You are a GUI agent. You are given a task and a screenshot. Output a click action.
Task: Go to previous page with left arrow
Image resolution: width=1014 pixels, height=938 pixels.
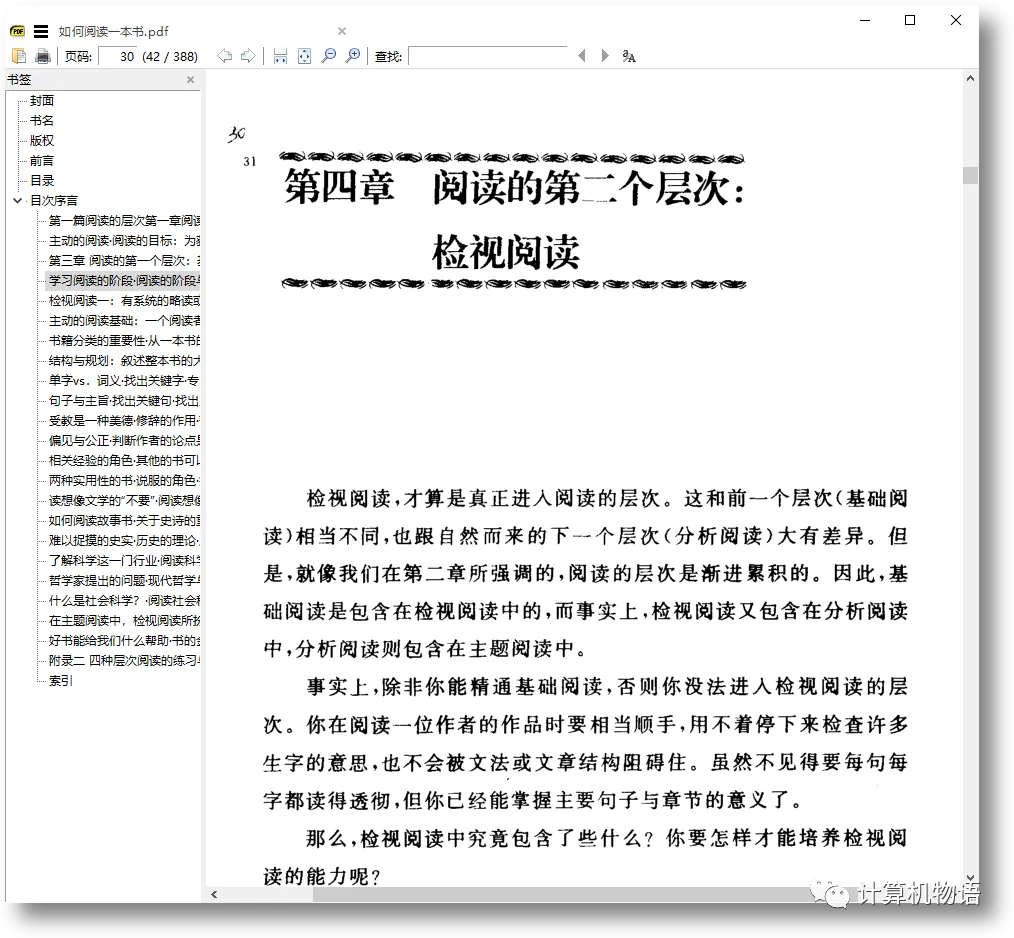[224, 56]
